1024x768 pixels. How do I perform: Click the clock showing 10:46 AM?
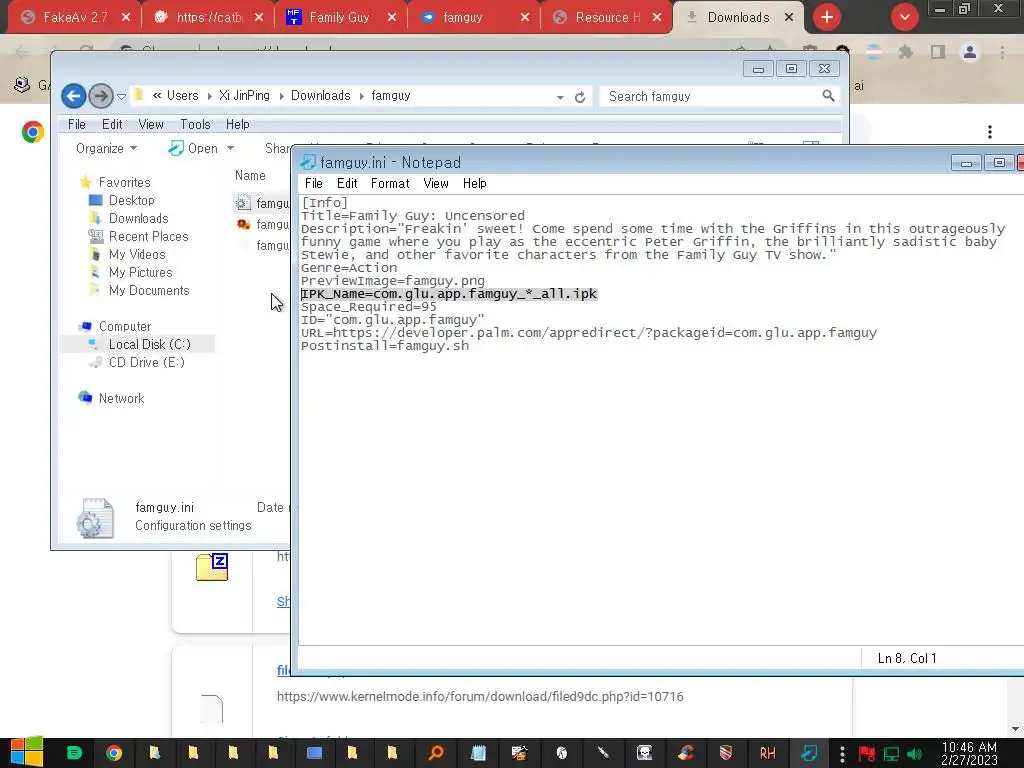(x=969, y=747)
